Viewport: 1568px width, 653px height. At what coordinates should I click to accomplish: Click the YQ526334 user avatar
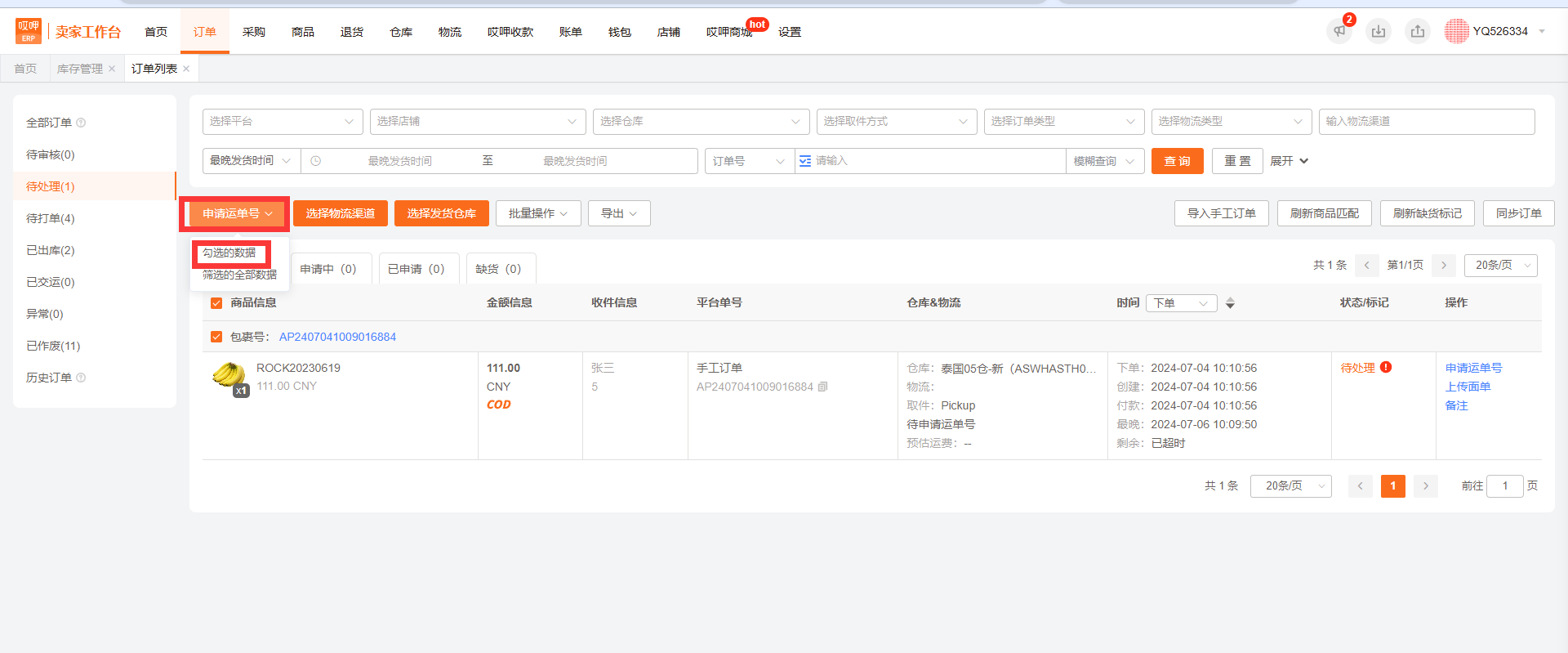(1456, 31)
